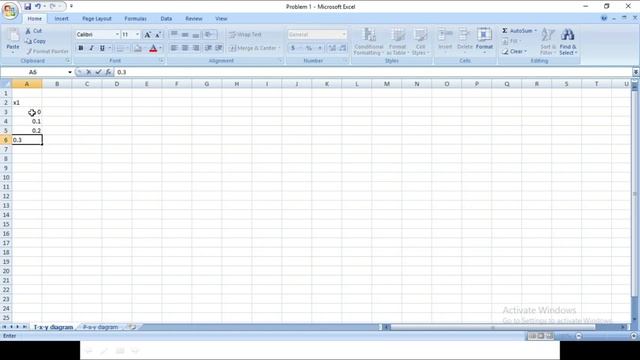Toggle Underline formatting
The image size is (640, 360).
pyautogui.click(x=102, y=48)
